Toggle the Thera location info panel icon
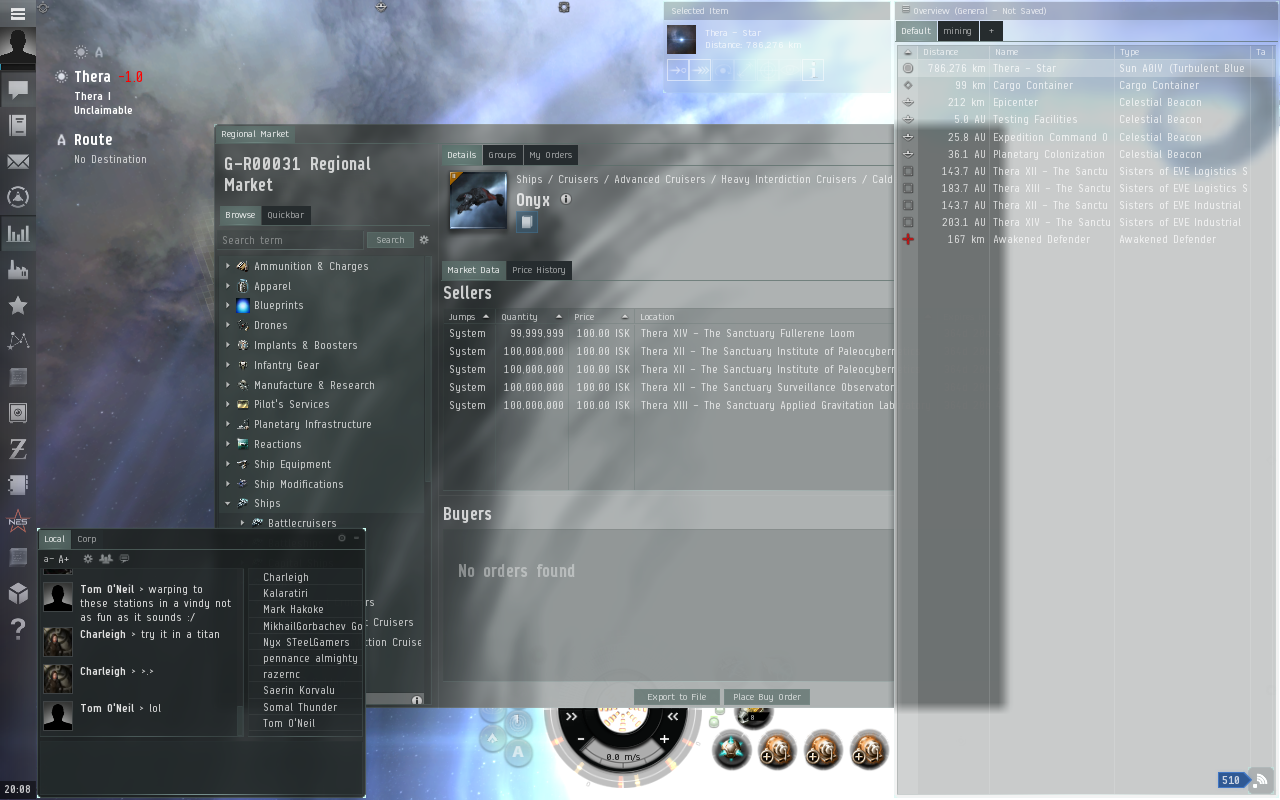Viewport: 1280px width, 800px height. 61,76
